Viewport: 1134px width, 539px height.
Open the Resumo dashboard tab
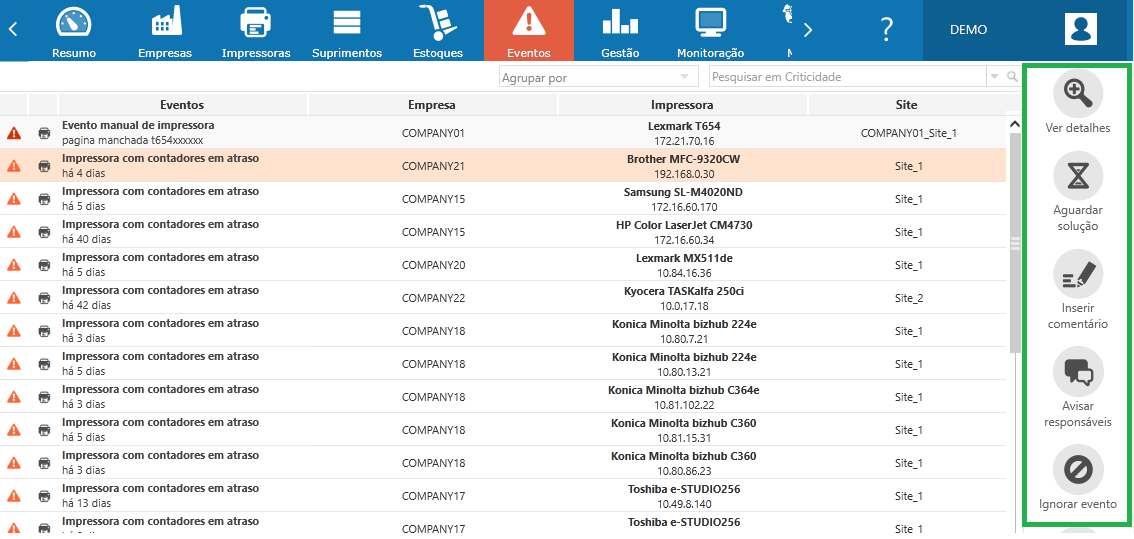73,31
